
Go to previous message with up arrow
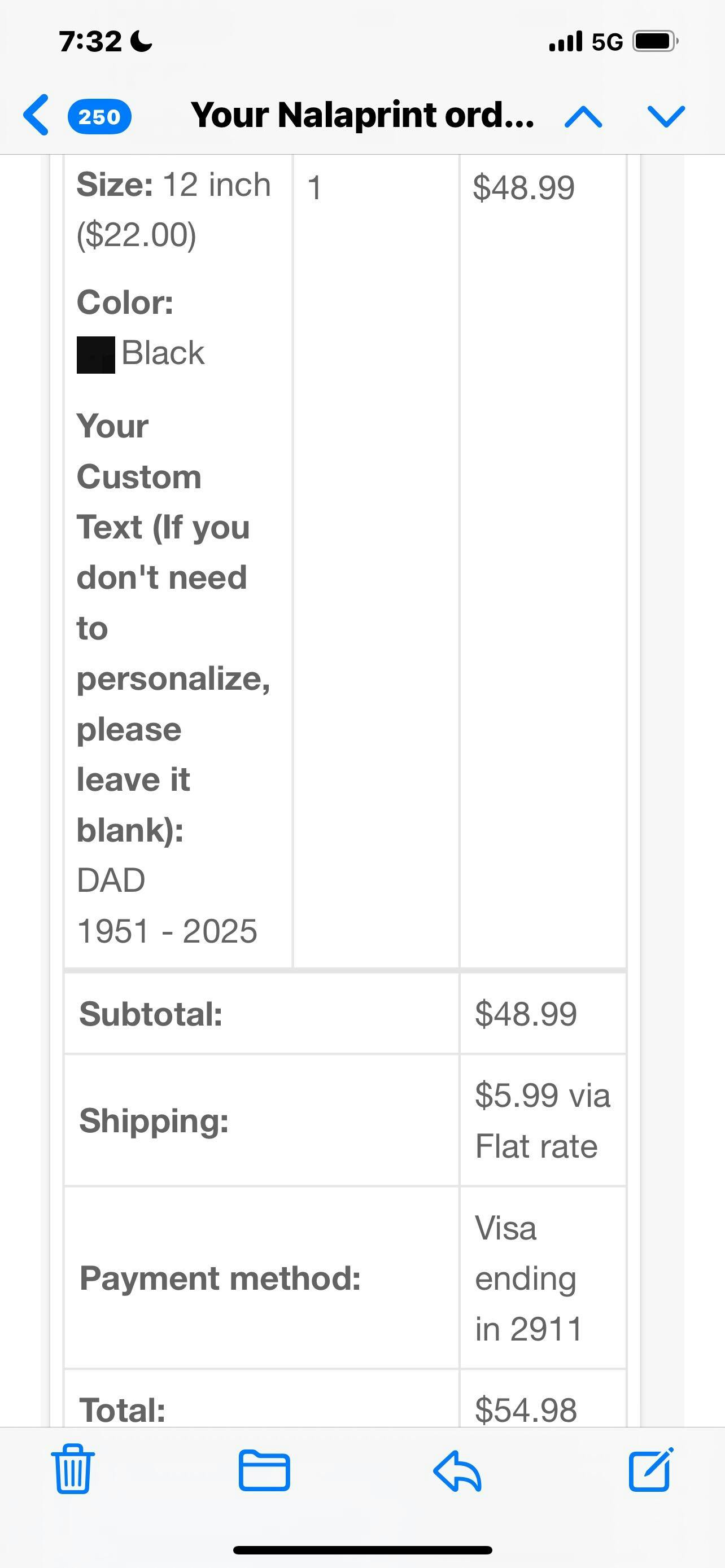[583, 116]
